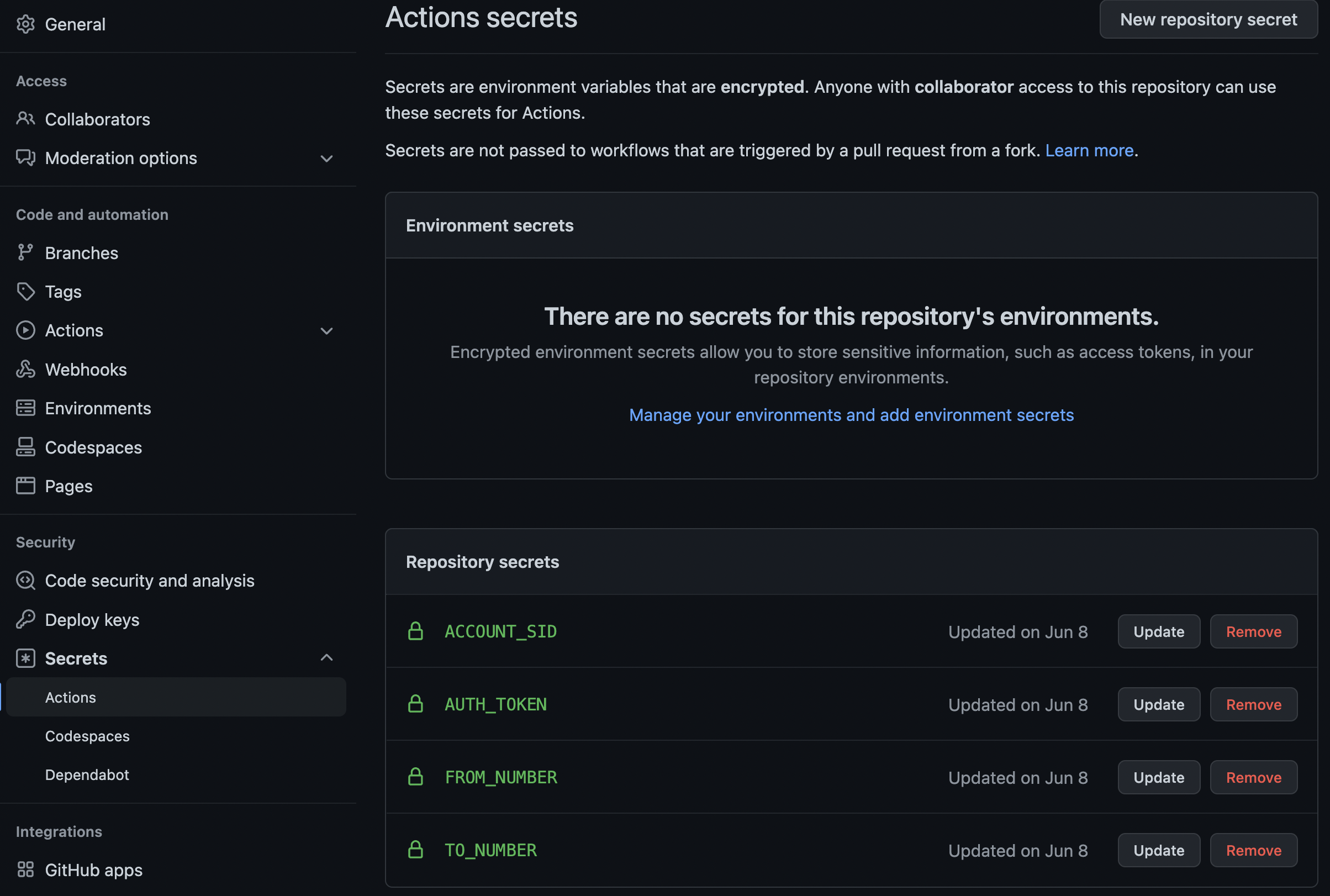Image resolution: width=1330 pixels, height=896 pixels.
Task: Open GitHub apps integrations
Action: click(94, 869)
